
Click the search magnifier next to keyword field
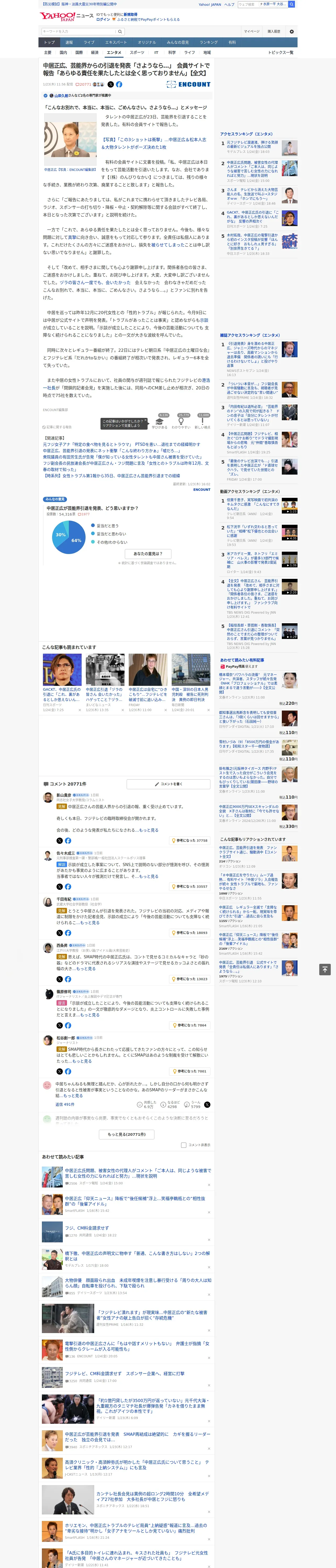pyautogui.click(x=120, y=32)
